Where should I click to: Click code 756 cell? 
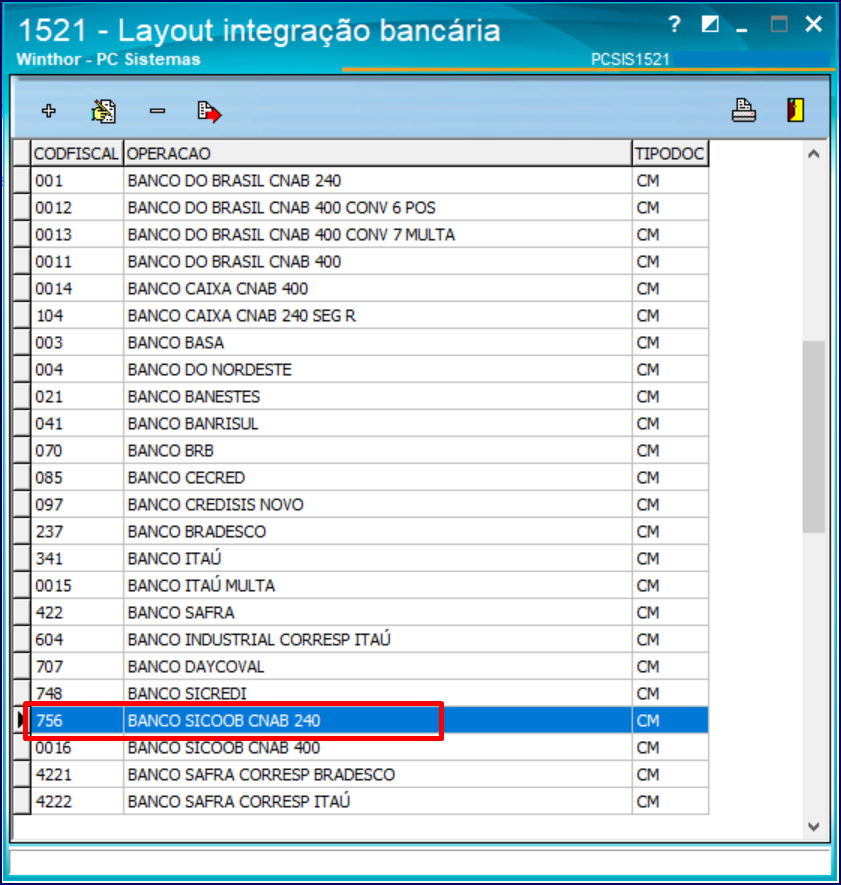tap(77, 721)
